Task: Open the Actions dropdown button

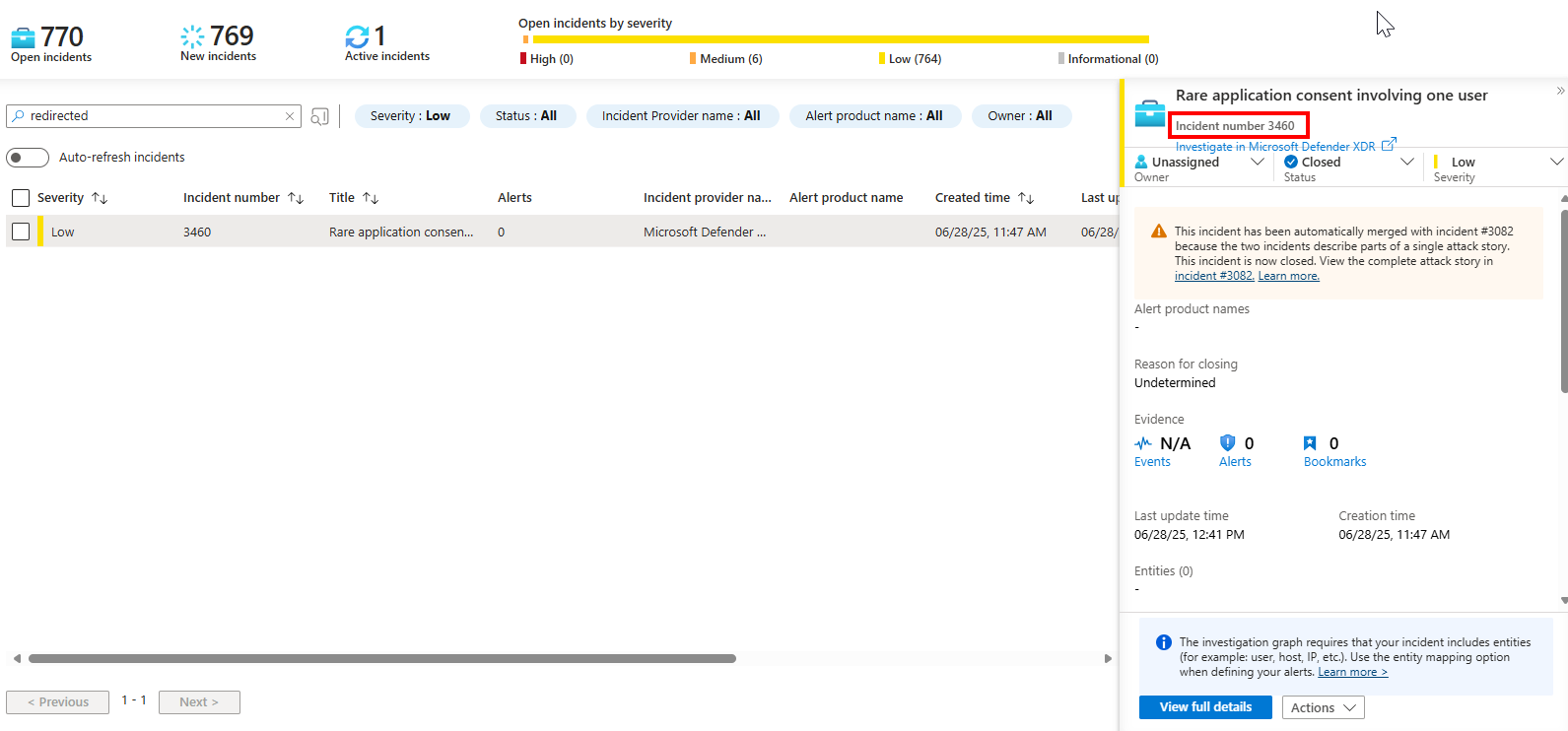Action: pyautogui.click(x=1323, y=707)
